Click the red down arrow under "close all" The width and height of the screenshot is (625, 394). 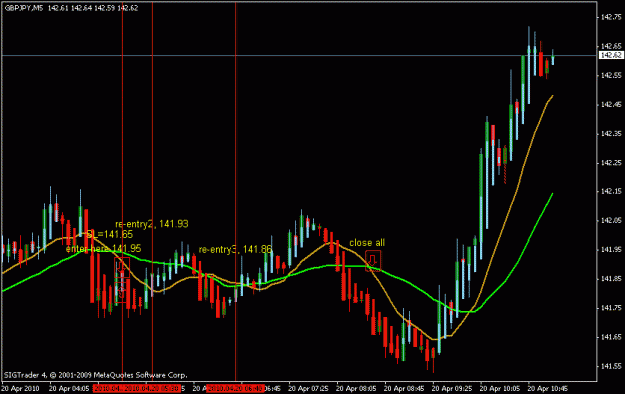[x=373, y=261]
